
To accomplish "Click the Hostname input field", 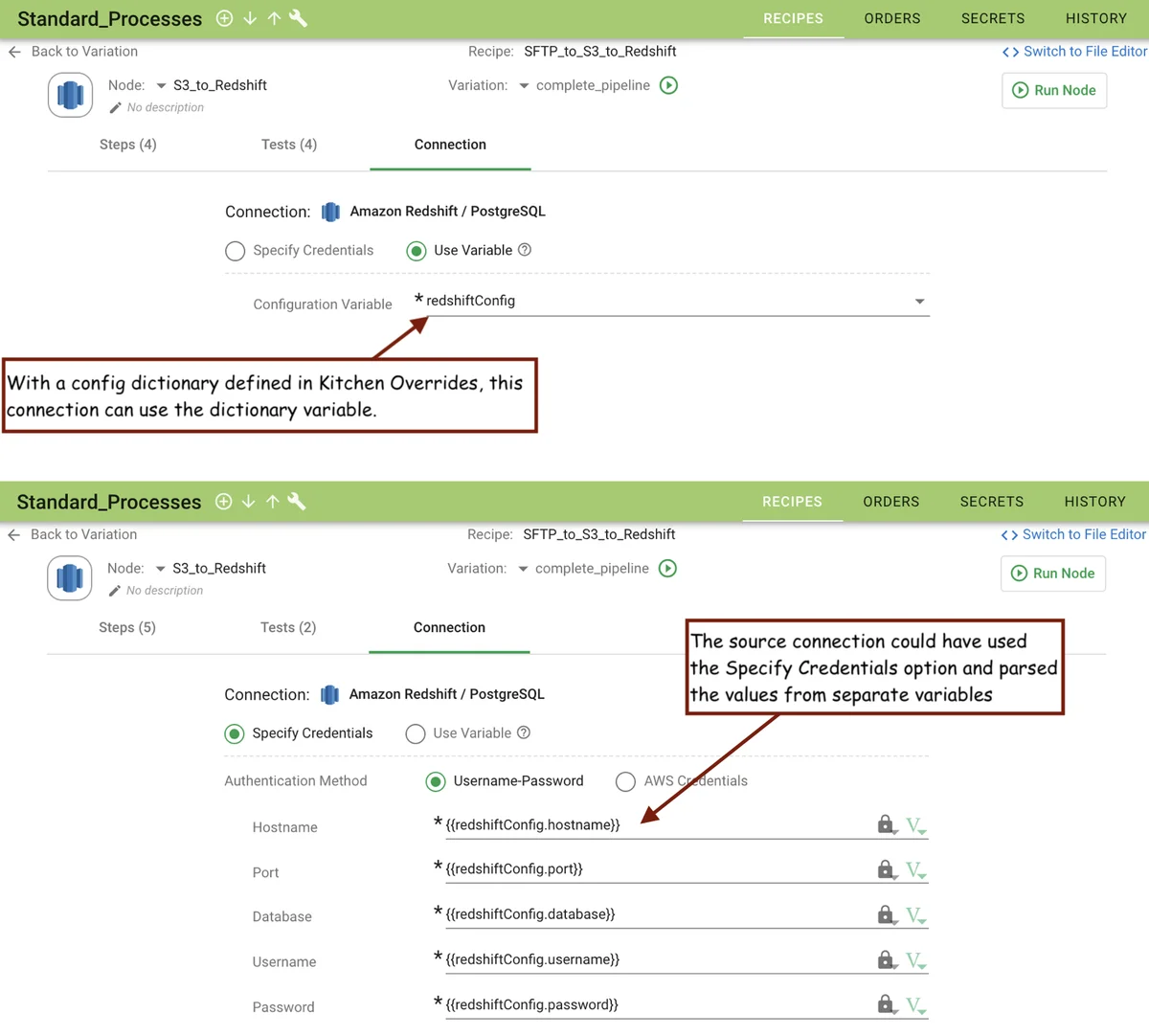I will 651,824.
